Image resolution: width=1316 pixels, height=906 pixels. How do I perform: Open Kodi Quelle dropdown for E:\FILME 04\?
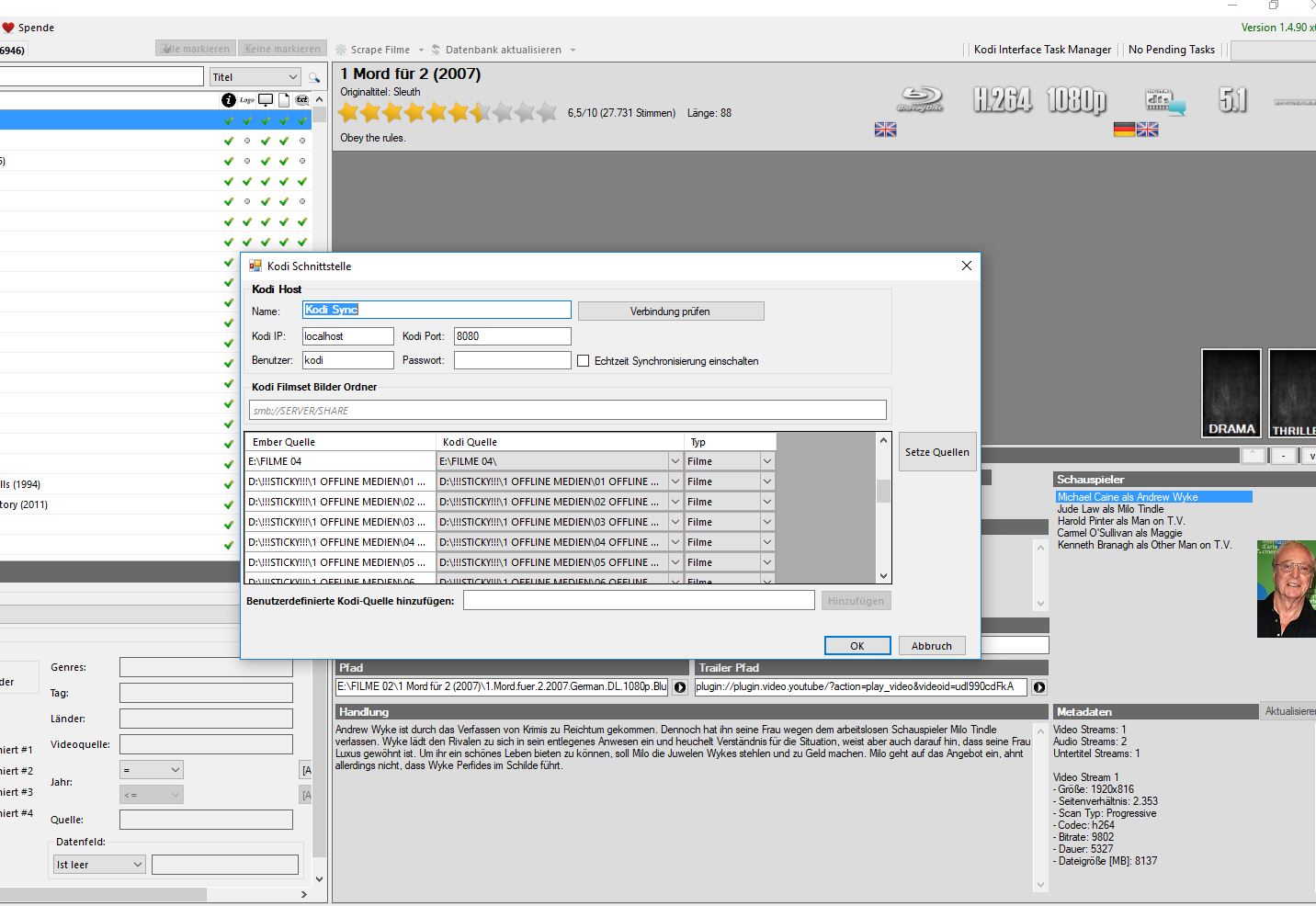[675, 461]
